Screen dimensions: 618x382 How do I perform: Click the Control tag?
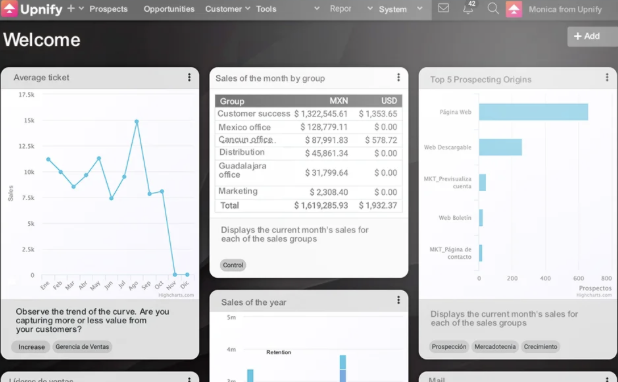pos(233,265)
